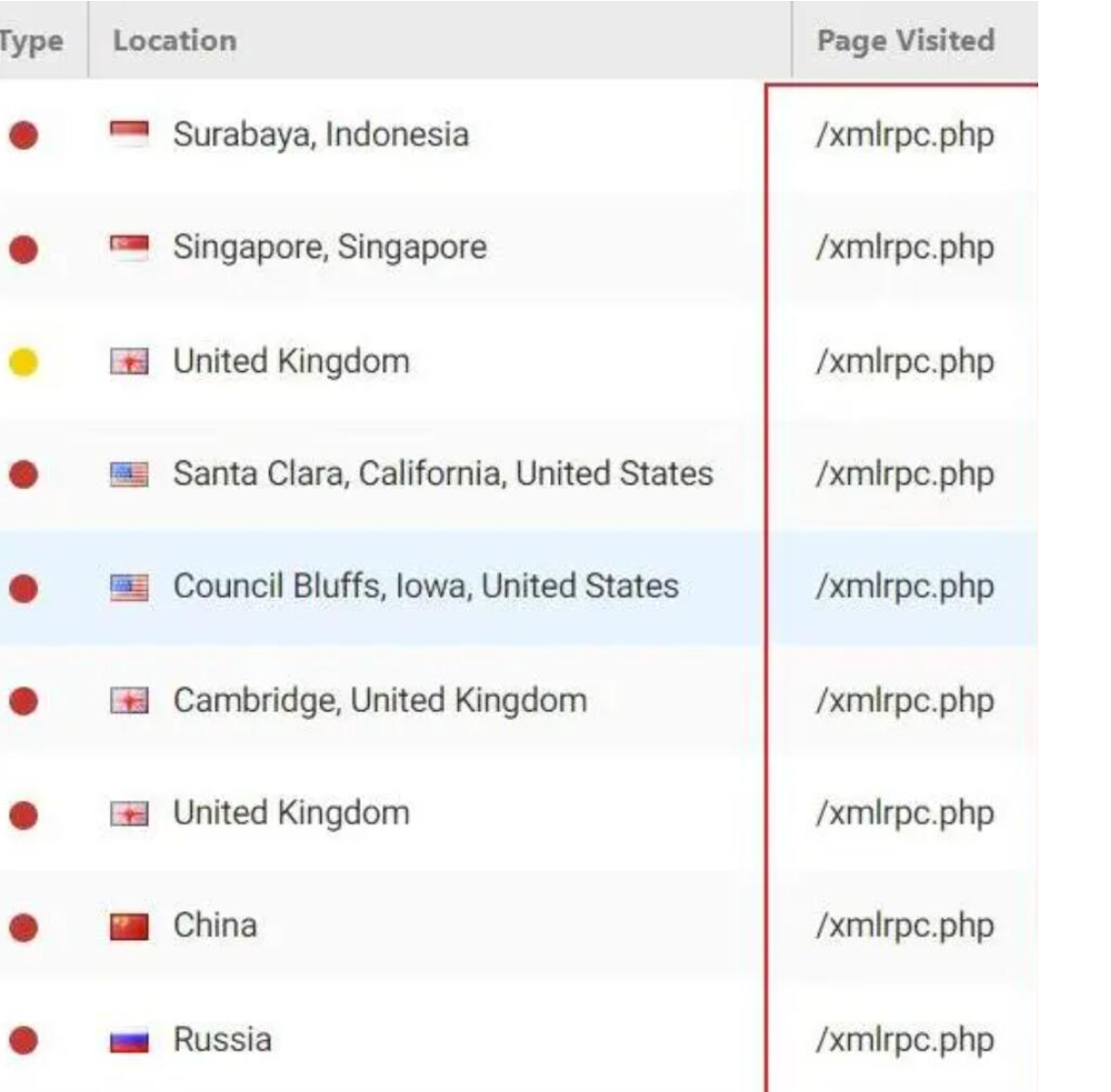Click the flag icon beside Council Bluffs
Viewport: 1111px width, 1092px height.
click(x=130, y=587)
